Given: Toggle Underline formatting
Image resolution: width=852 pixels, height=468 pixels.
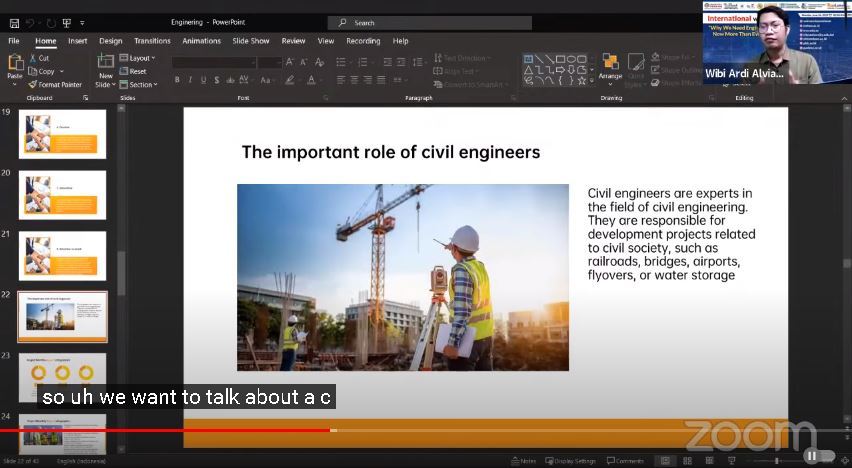Looking at the screenshot, I should [203, 80].
